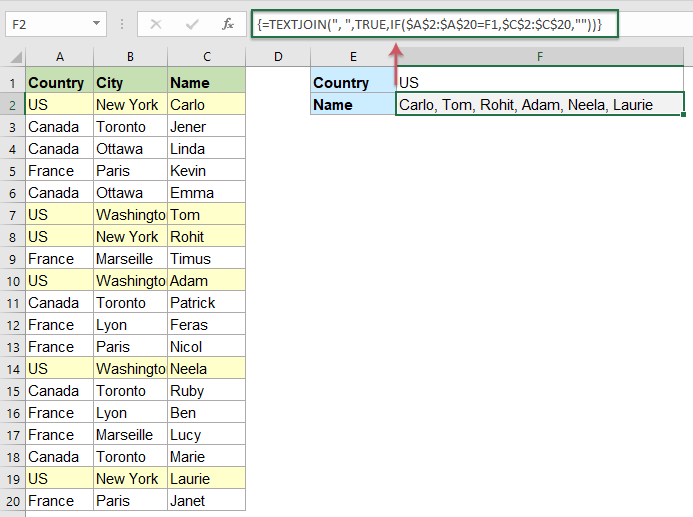693x517 pixels.
Task: Select column C header
Action: 206,57
